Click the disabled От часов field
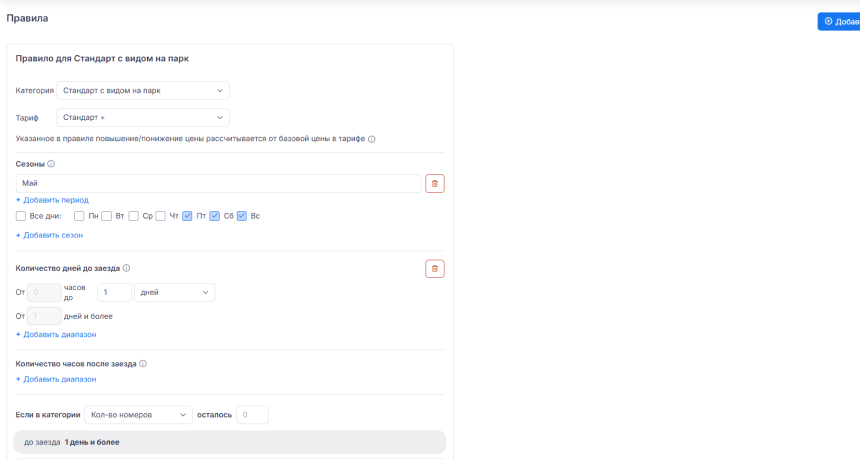This screenshot has height=460, width=860. click(x=44, y=292)
